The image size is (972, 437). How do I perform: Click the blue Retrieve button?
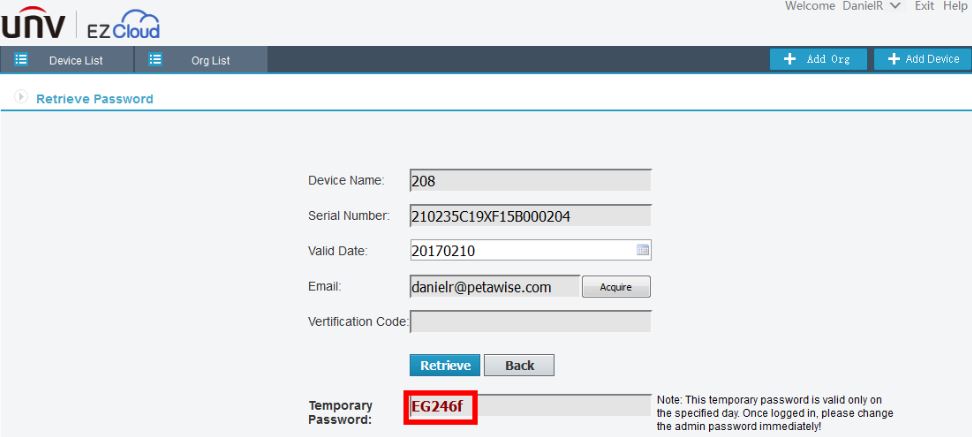[446, 366]
